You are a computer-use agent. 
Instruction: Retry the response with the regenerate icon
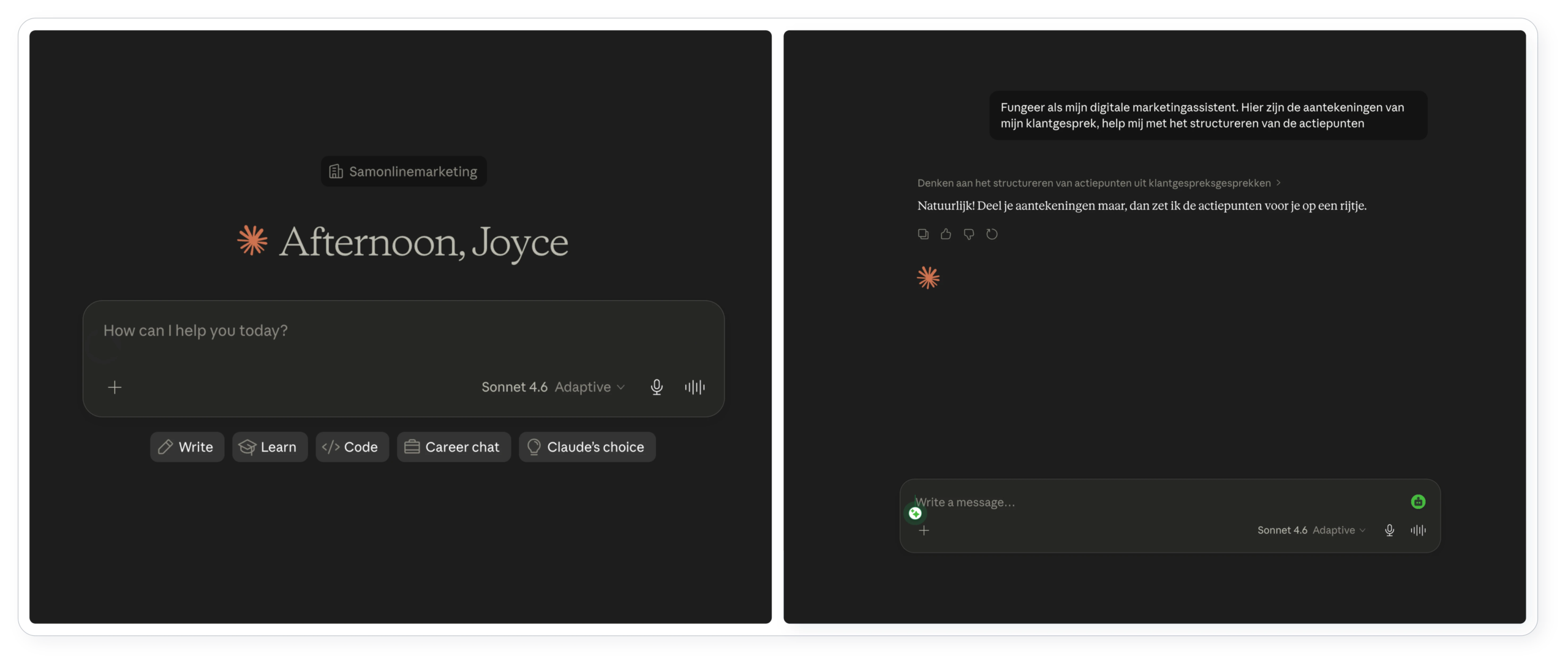coord(992,234)
